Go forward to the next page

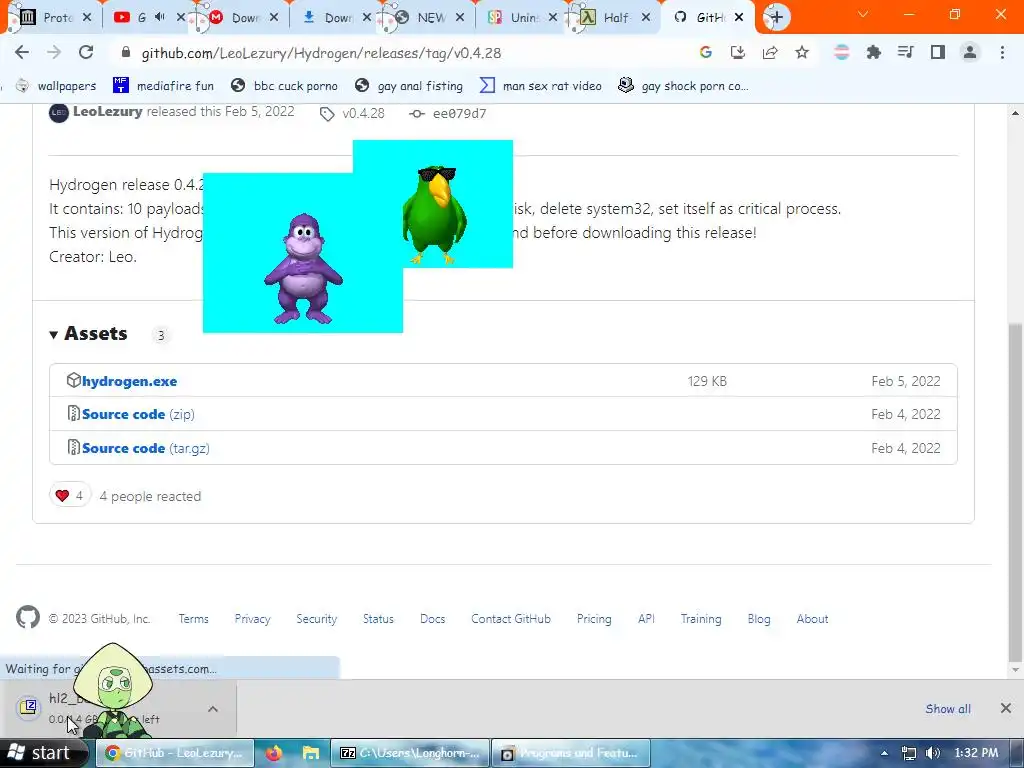54,53
